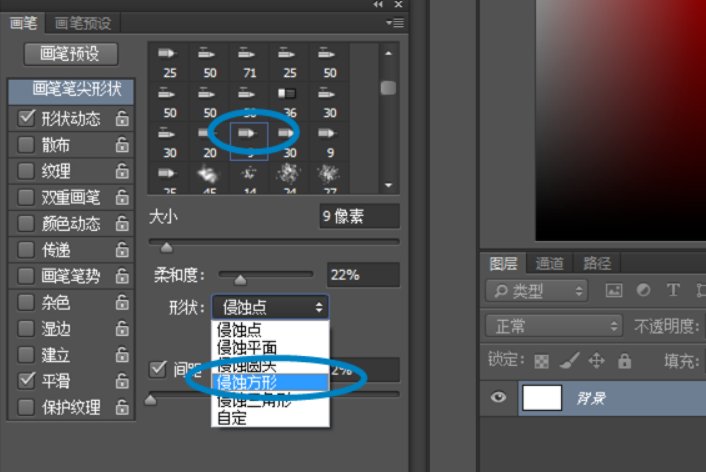706x472 pixels.
Task: Switch to the 图层 tab
Action: click(x=503, y=263)
